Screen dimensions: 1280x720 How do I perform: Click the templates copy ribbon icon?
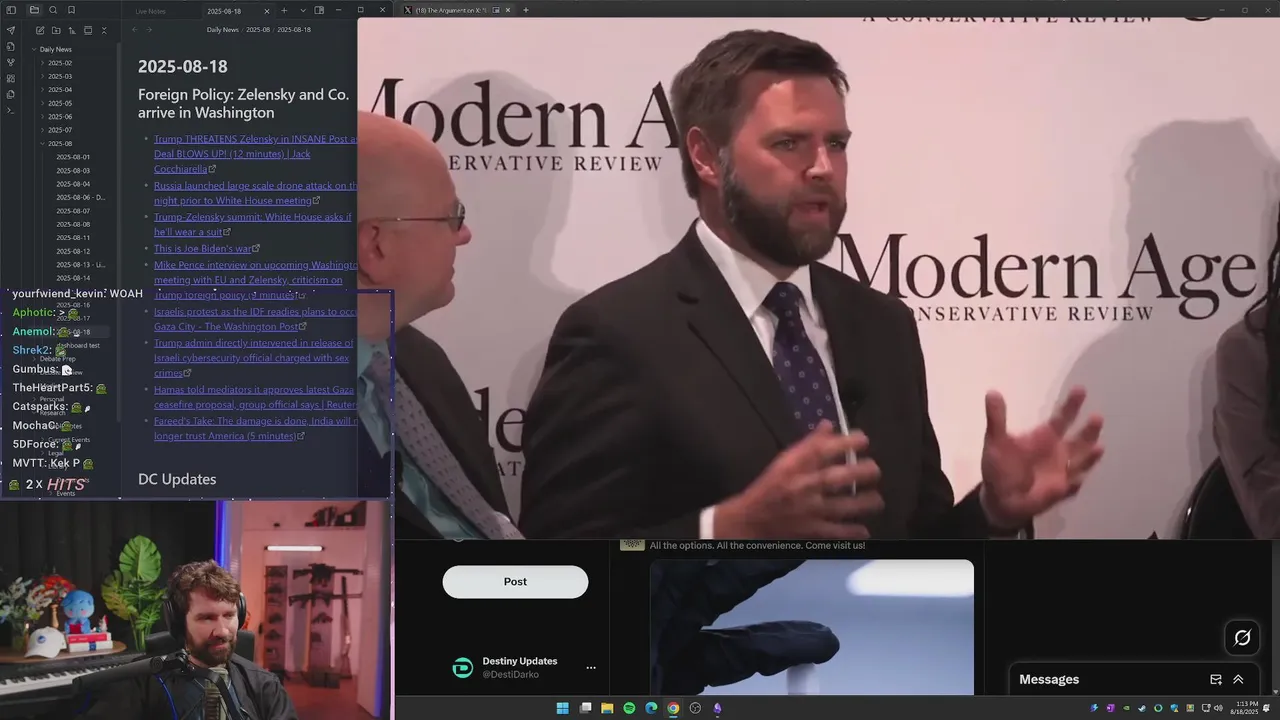click(11, 94)
